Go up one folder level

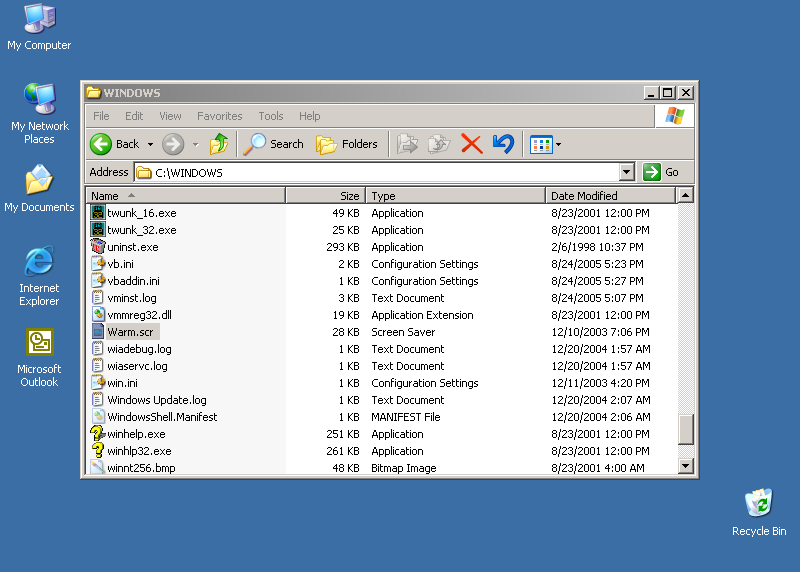pyautogui.click(x=219, y=144)
